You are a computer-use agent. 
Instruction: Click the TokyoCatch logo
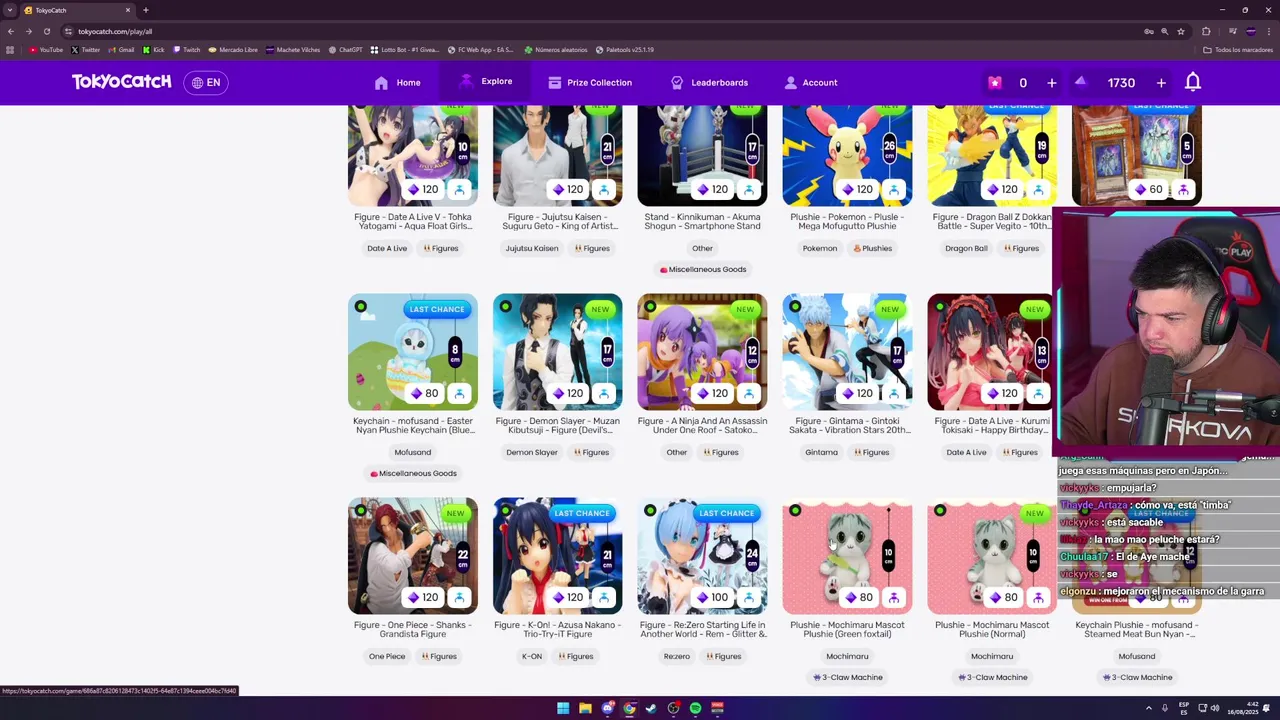pos(121,82)
